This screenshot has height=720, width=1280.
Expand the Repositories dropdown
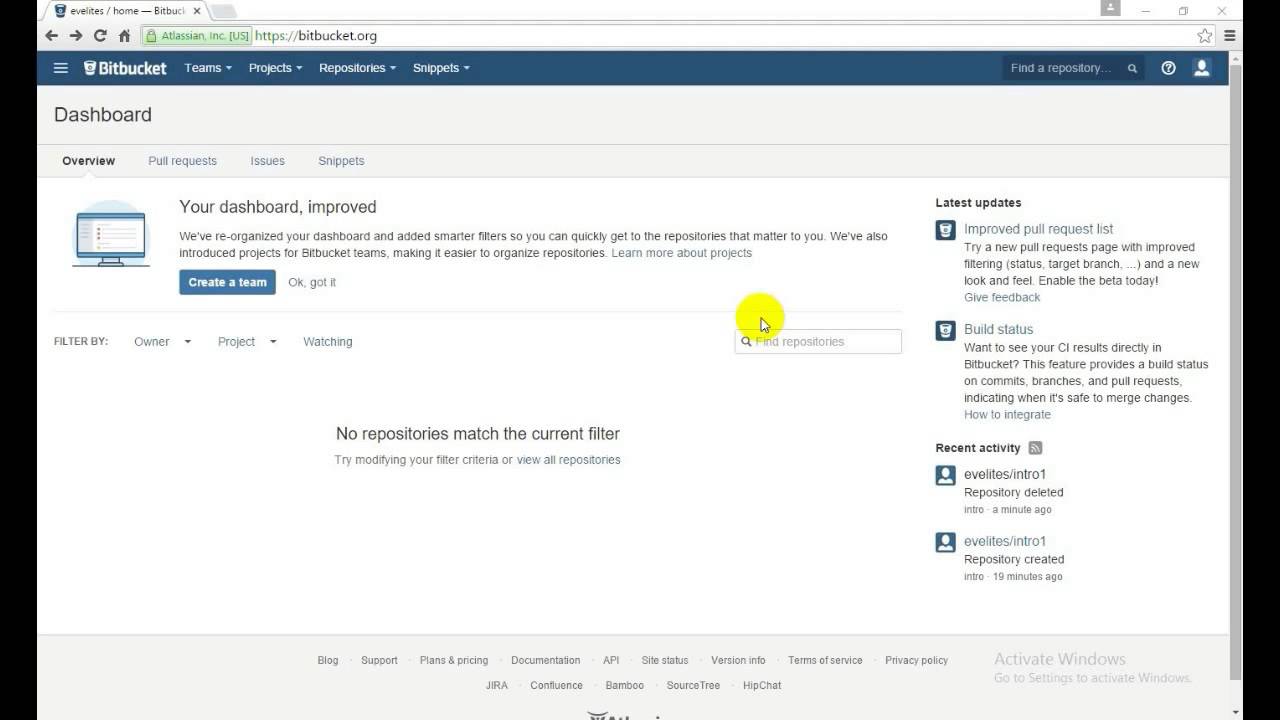357,68
